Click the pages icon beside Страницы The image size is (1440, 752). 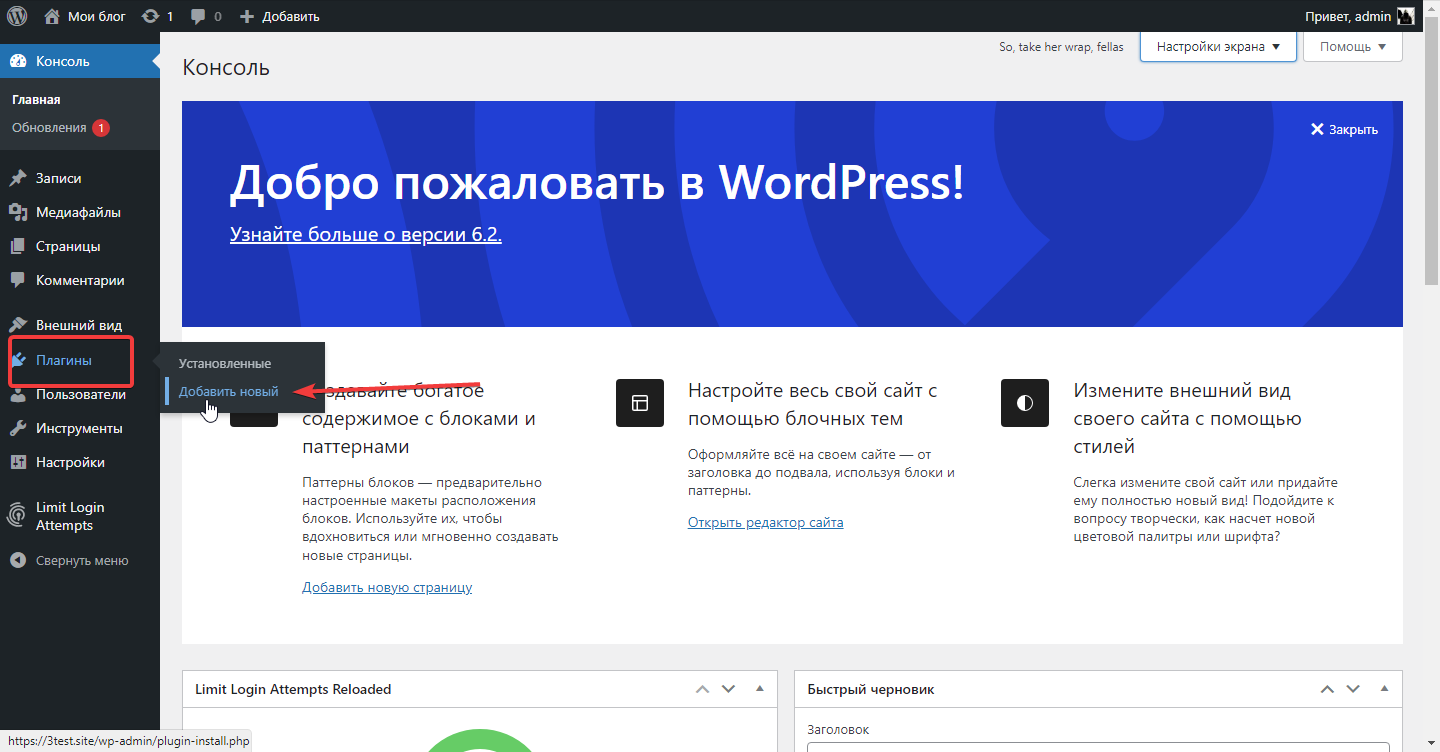coord(18,246)
